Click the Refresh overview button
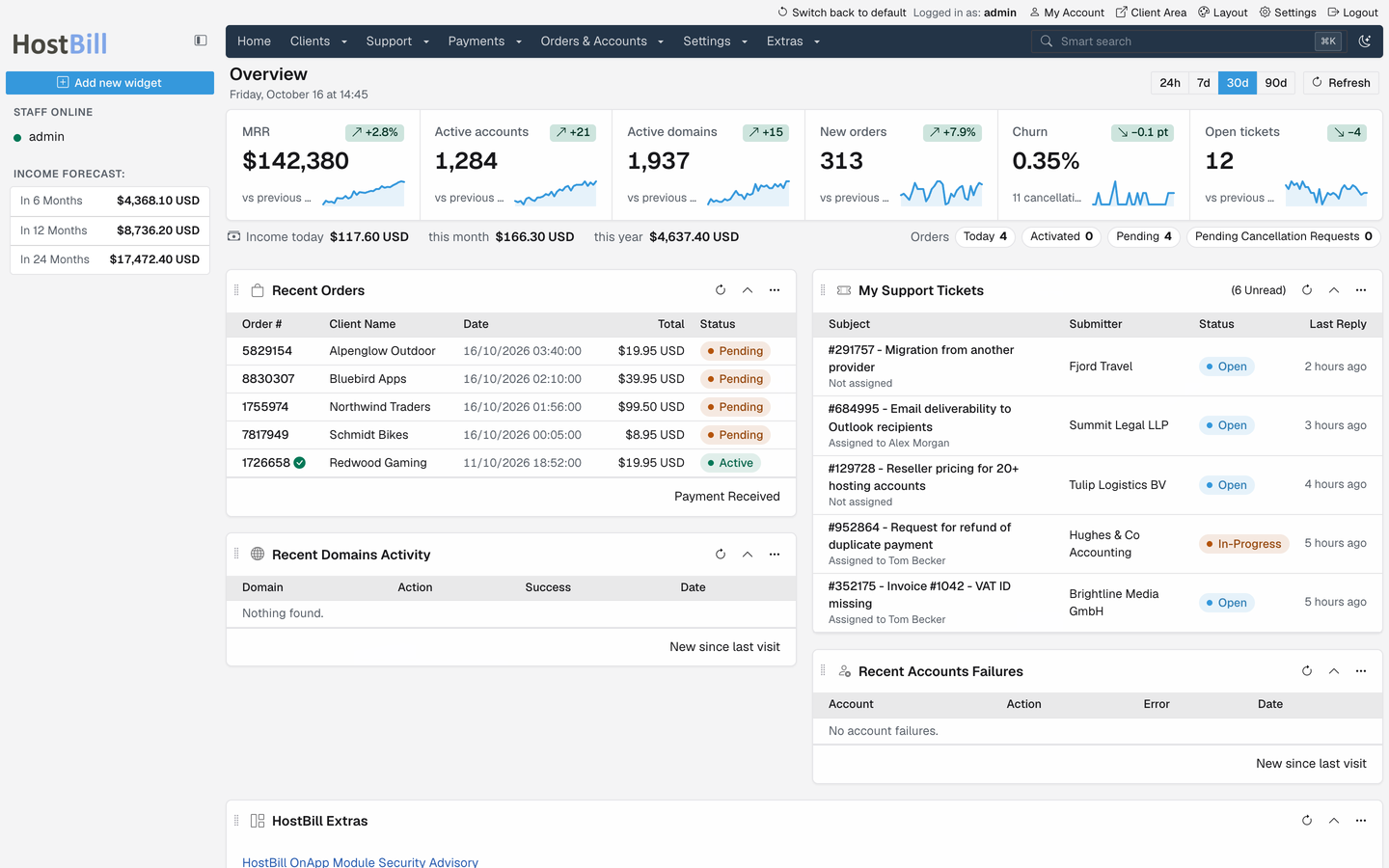Viewport: 1389px width, 868px height. (x=1341, y=83)
